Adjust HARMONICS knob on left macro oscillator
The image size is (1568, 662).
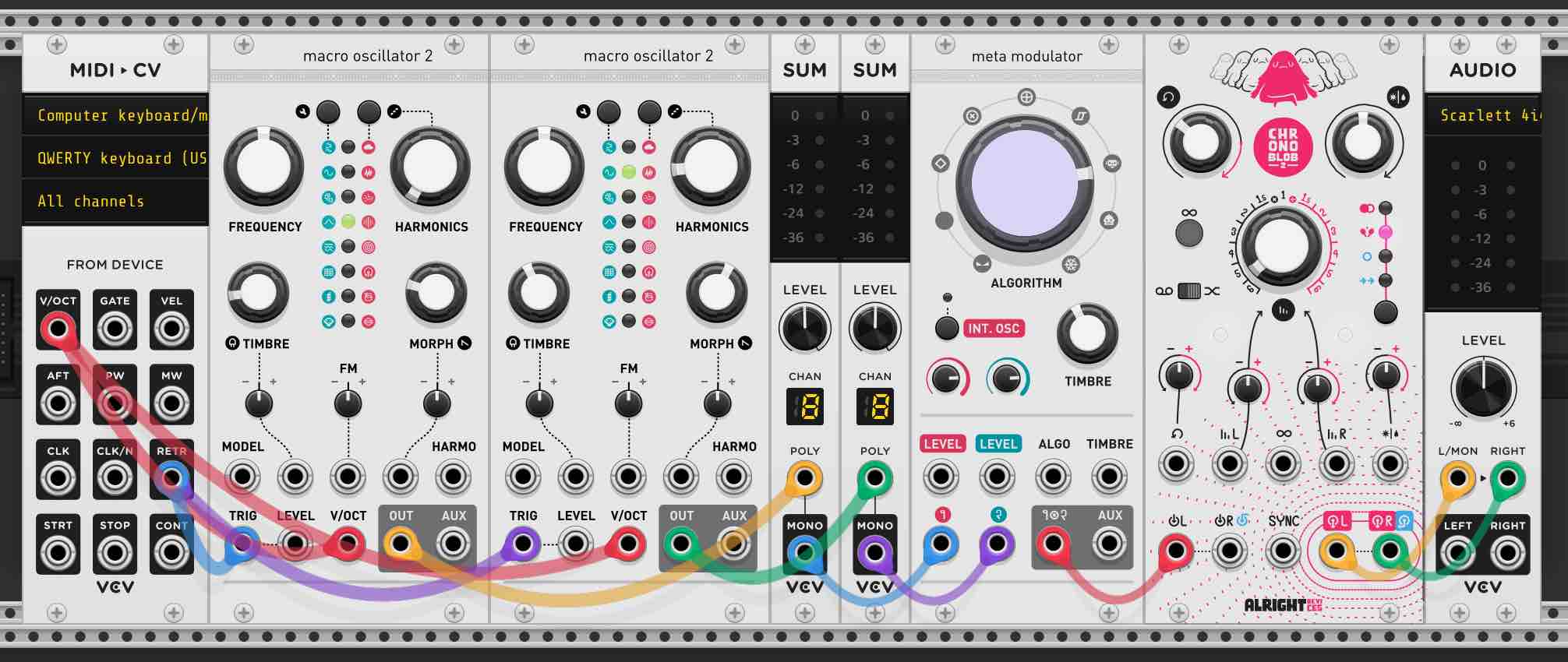click(x=429, y=167)
